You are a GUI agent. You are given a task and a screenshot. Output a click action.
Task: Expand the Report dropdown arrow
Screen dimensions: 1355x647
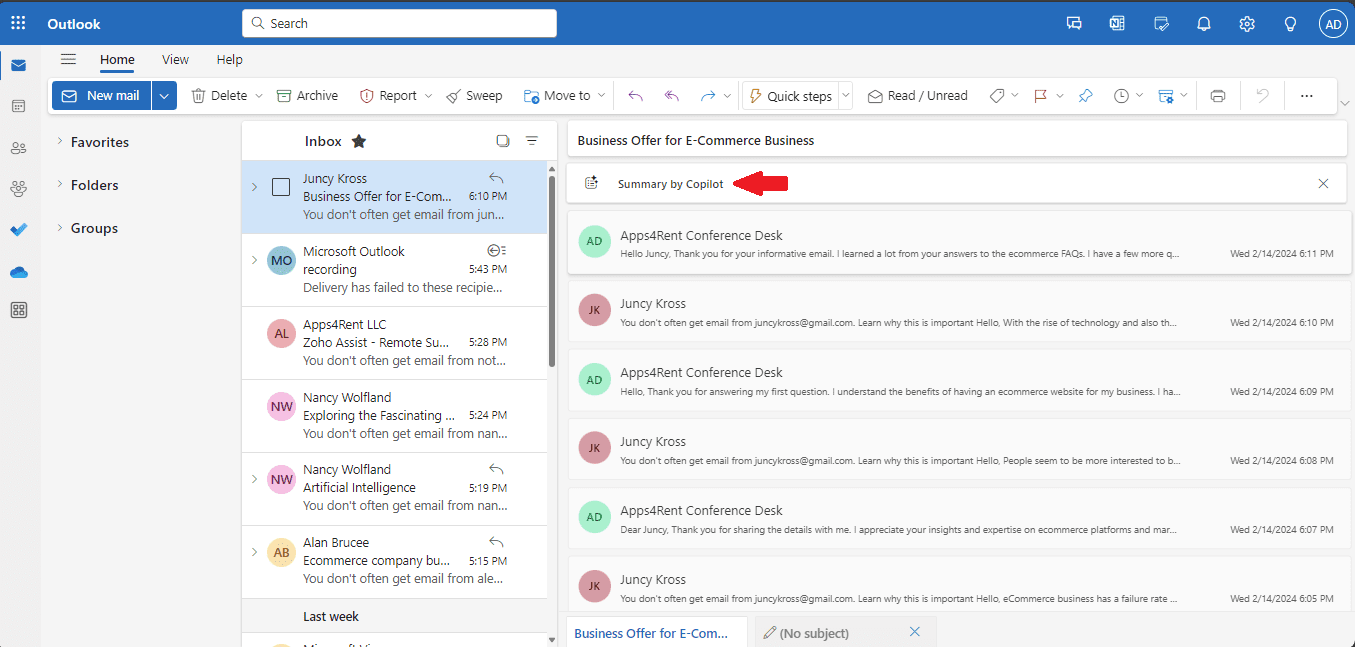(x=429, y=96)
